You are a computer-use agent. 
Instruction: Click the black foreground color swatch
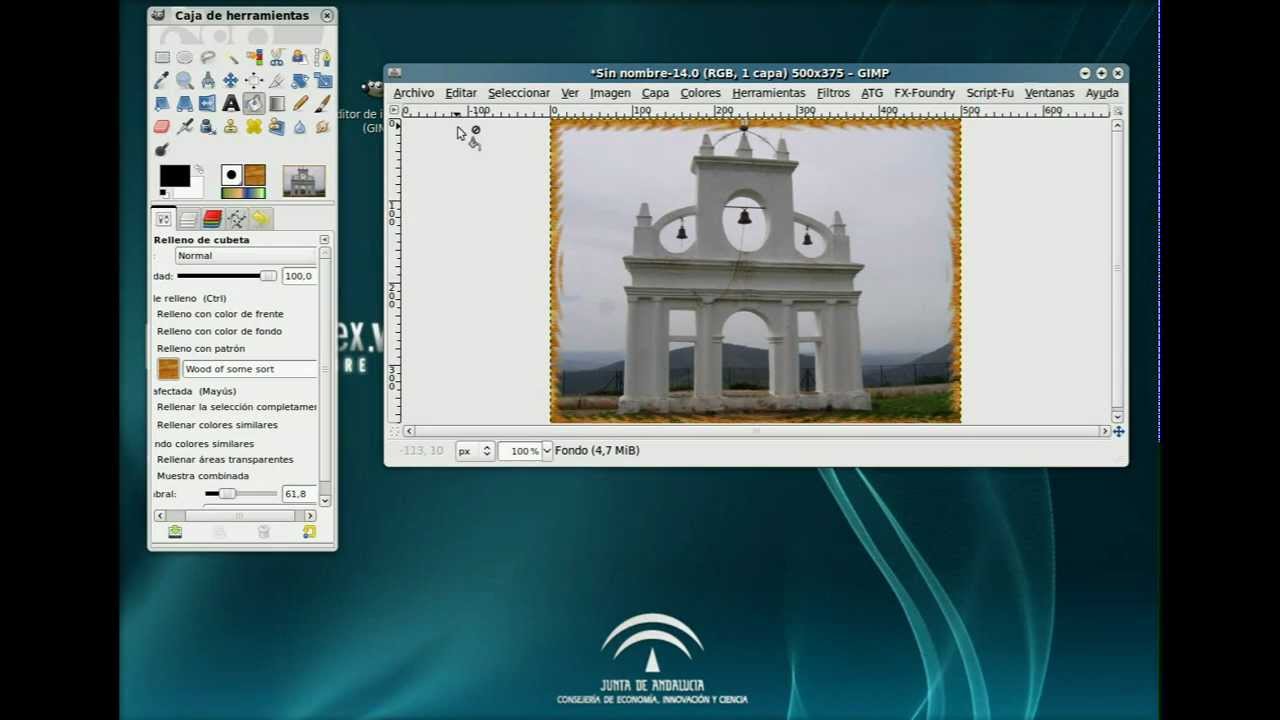174,175
